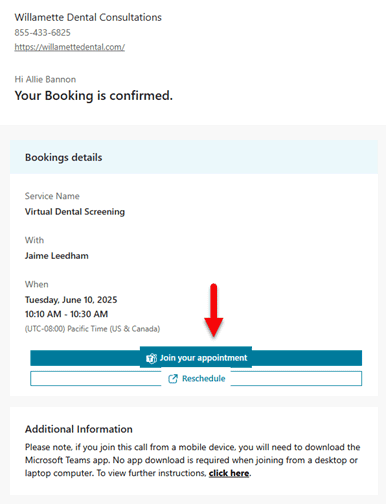The image size is (386, 504).
Task: Click the date Tuesday, June 10, 2025
Action: (x=71, y=300)
